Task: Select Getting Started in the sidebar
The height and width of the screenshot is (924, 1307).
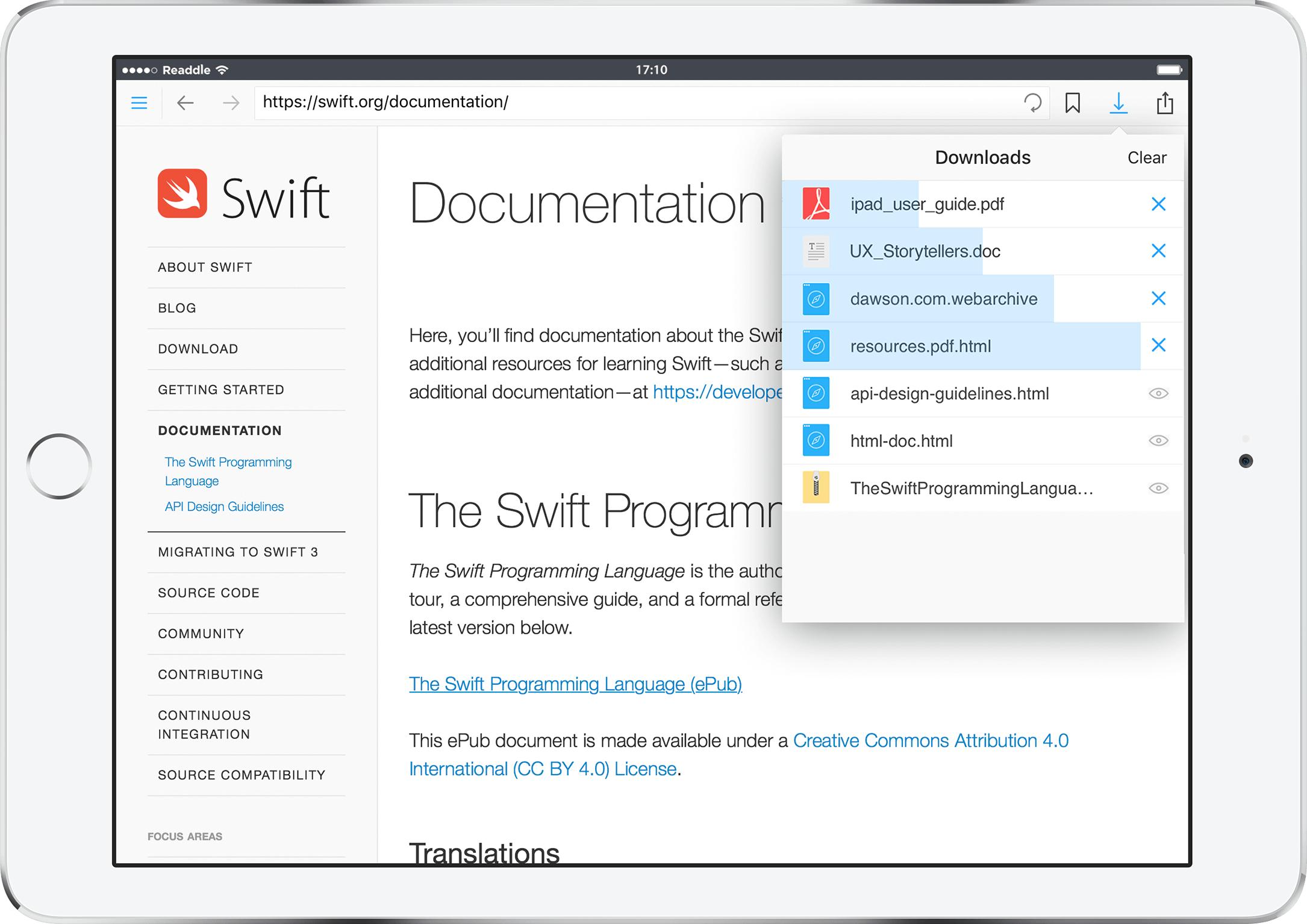Action: click(220, 390)
